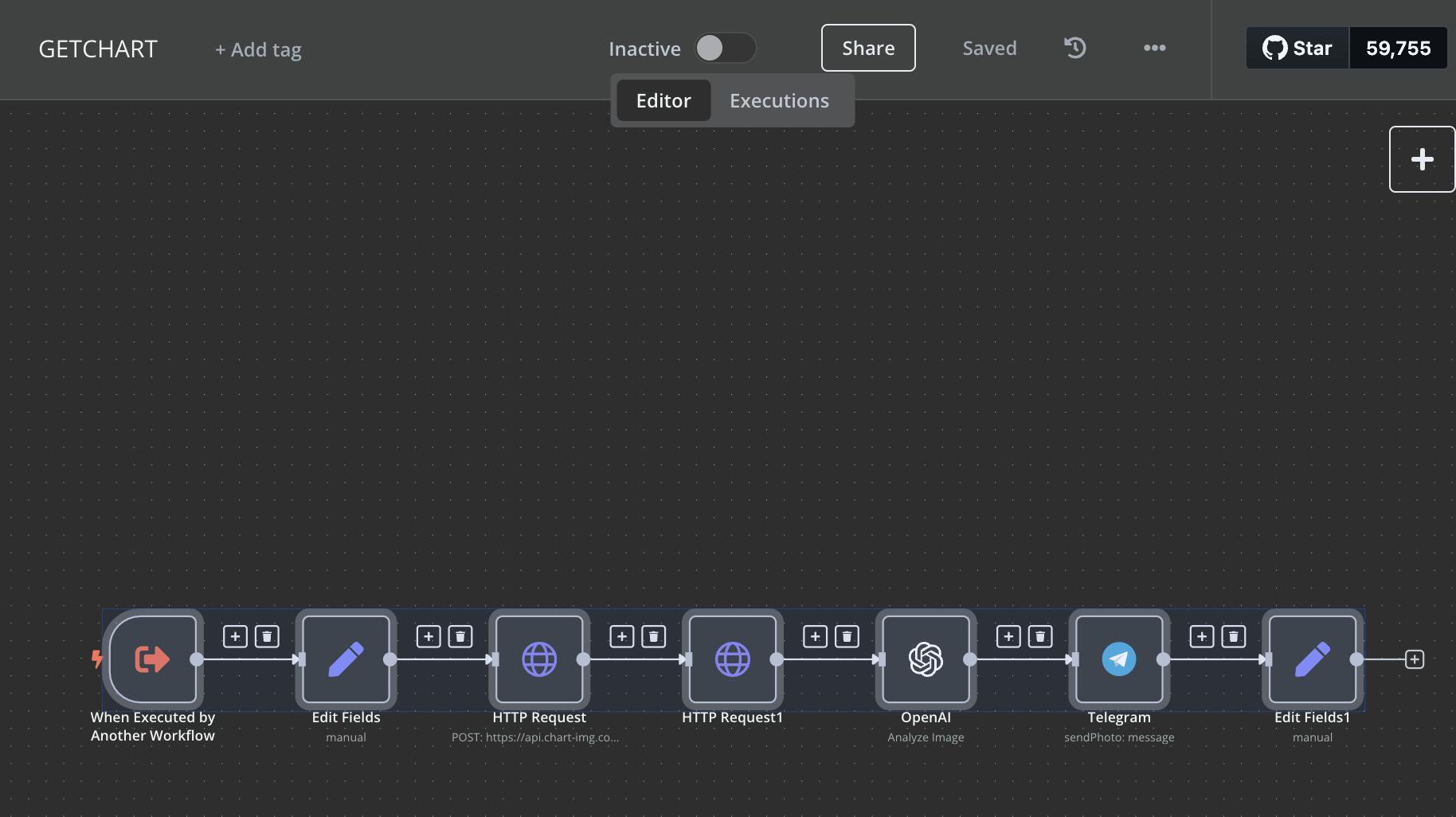The image size is (1456, 817).
Task: Click the GETCHART workflow name
Action: (x=98, y=49)
